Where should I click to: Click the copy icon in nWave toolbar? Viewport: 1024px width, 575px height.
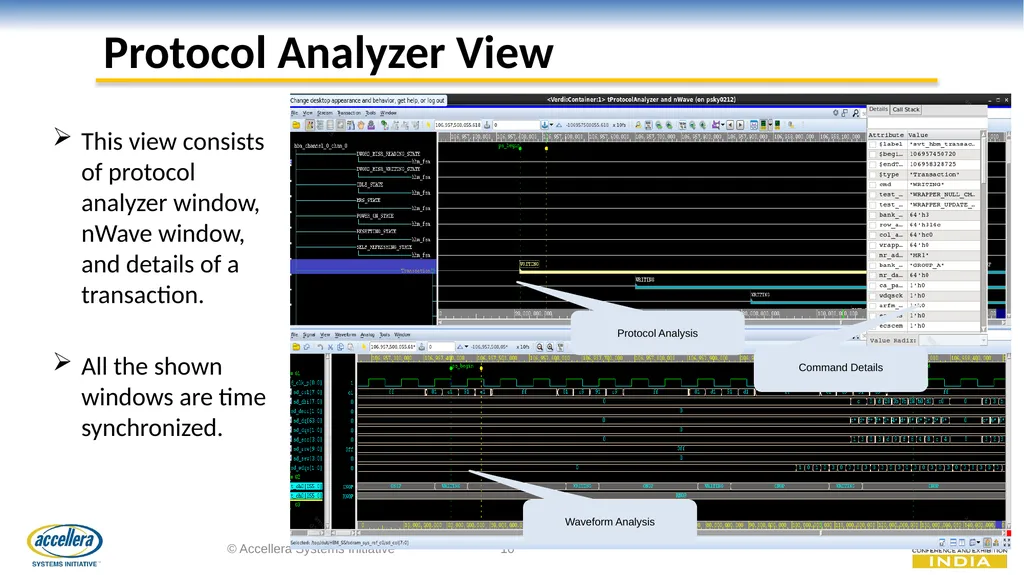tap(340, 347)
